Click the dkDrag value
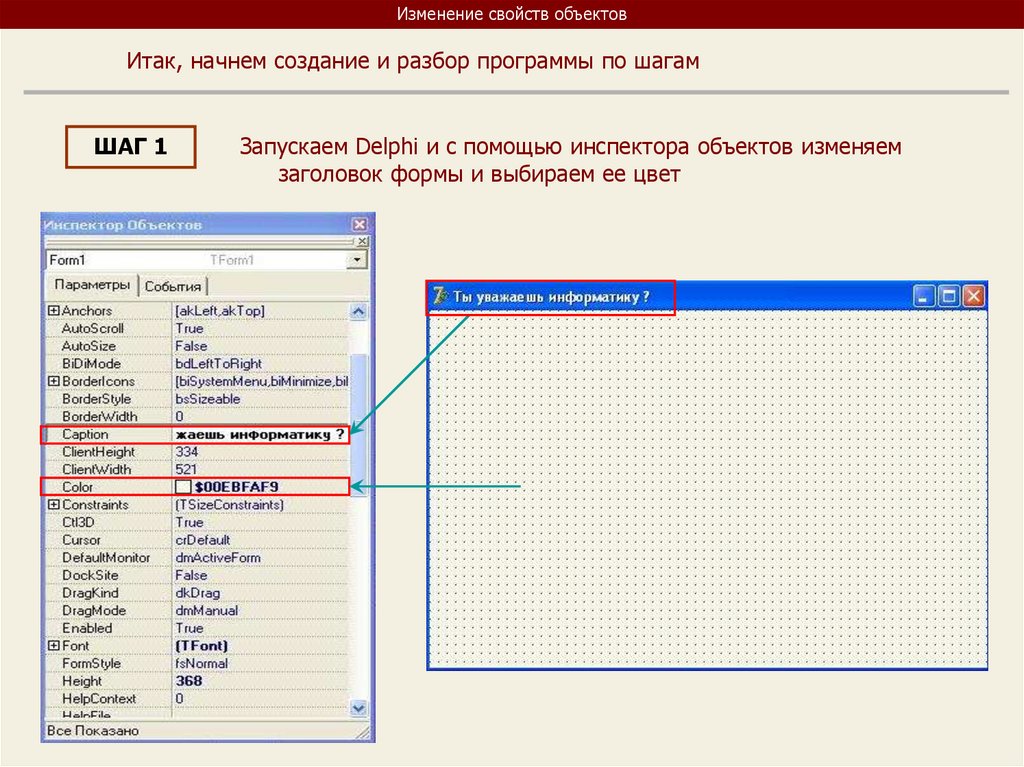 click(x=198, y=593)
